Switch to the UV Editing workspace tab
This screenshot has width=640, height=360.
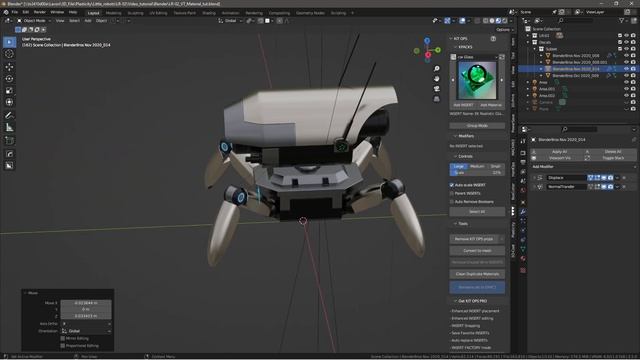158,13
